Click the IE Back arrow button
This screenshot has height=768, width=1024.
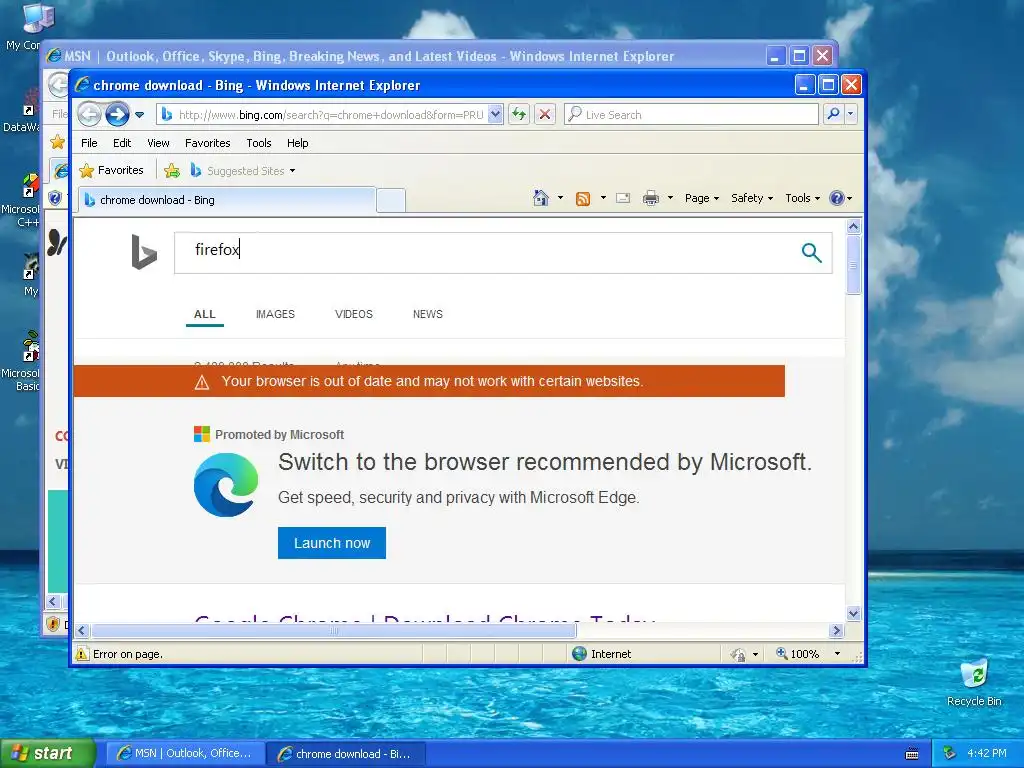89,114
